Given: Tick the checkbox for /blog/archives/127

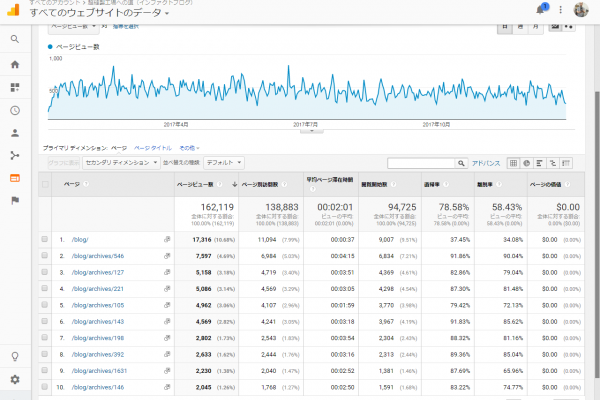Looking at the screenshot, I should click(45, 272).
